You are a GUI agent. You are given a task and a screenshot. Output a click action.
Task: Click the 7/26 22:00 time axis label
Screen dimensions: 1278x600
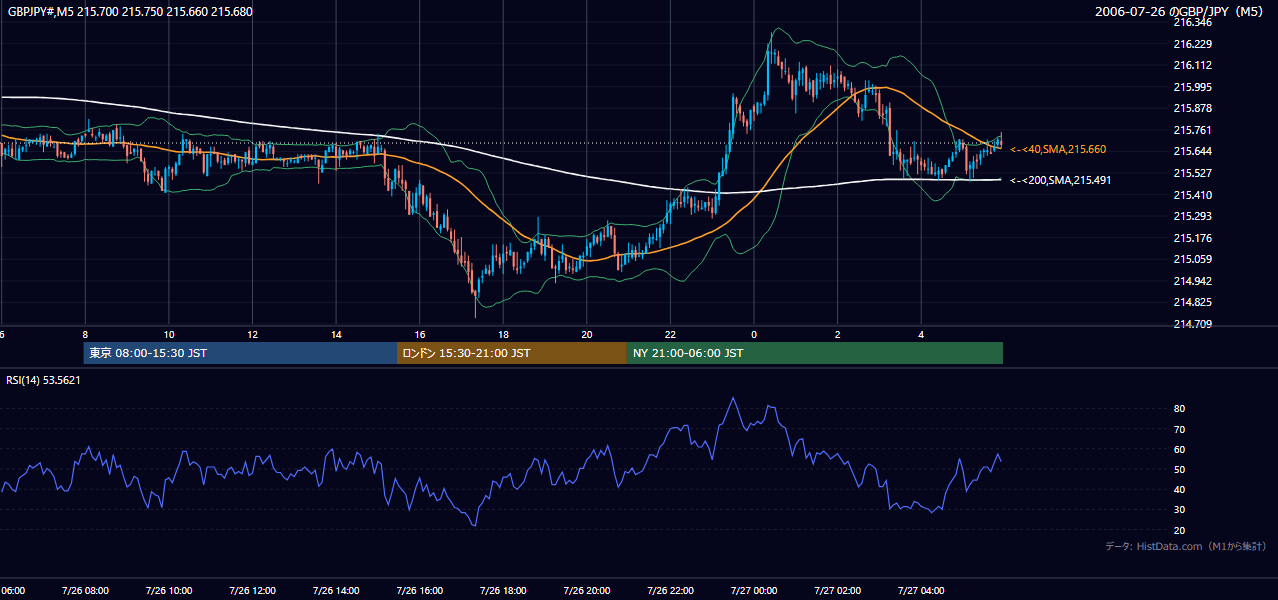pos(670,590)
